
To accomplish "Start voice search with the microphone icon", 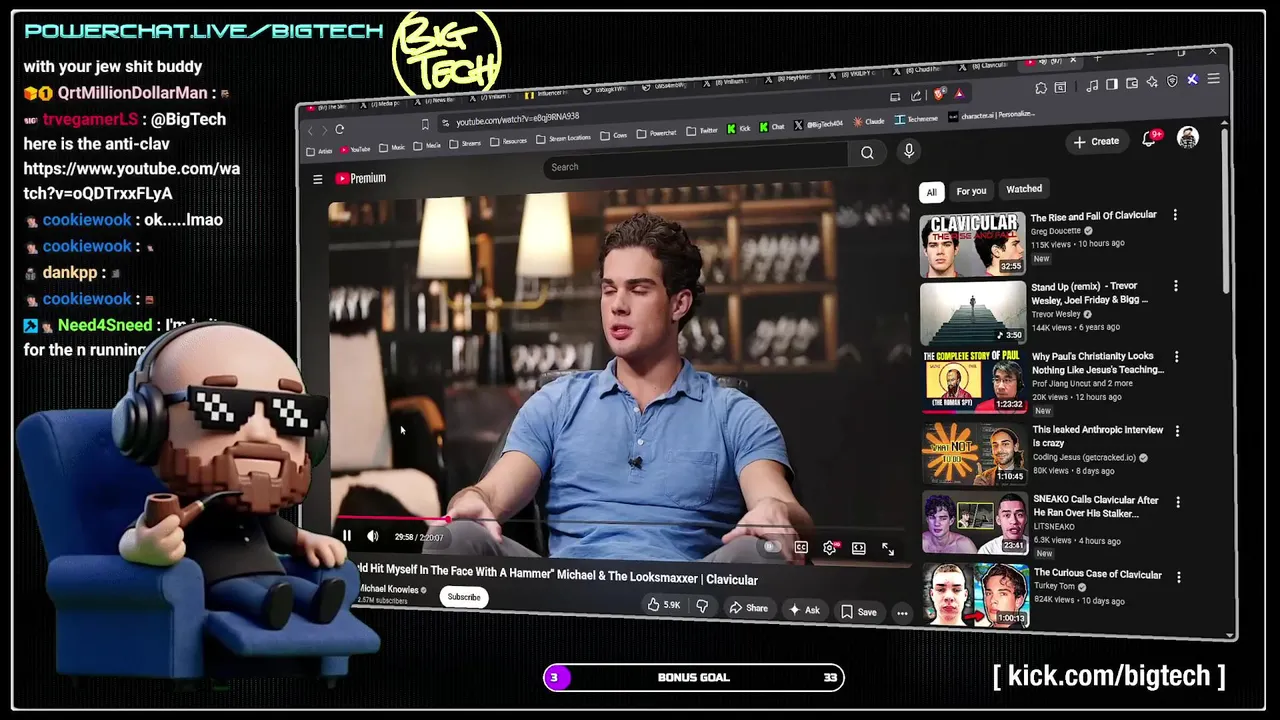I will click(x=908, y=150).
